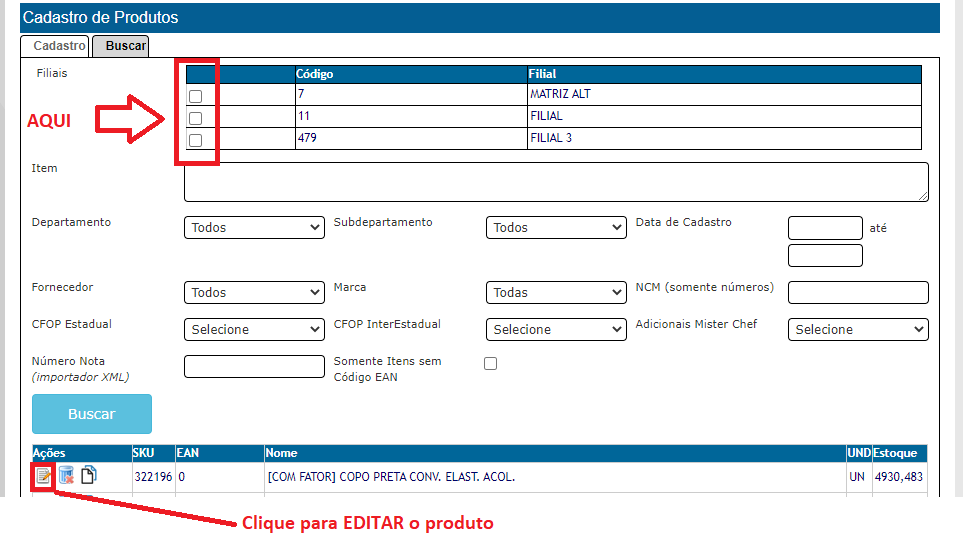Open the Fornecedor dropdown list
977x546 pixels.
(254, 293)
